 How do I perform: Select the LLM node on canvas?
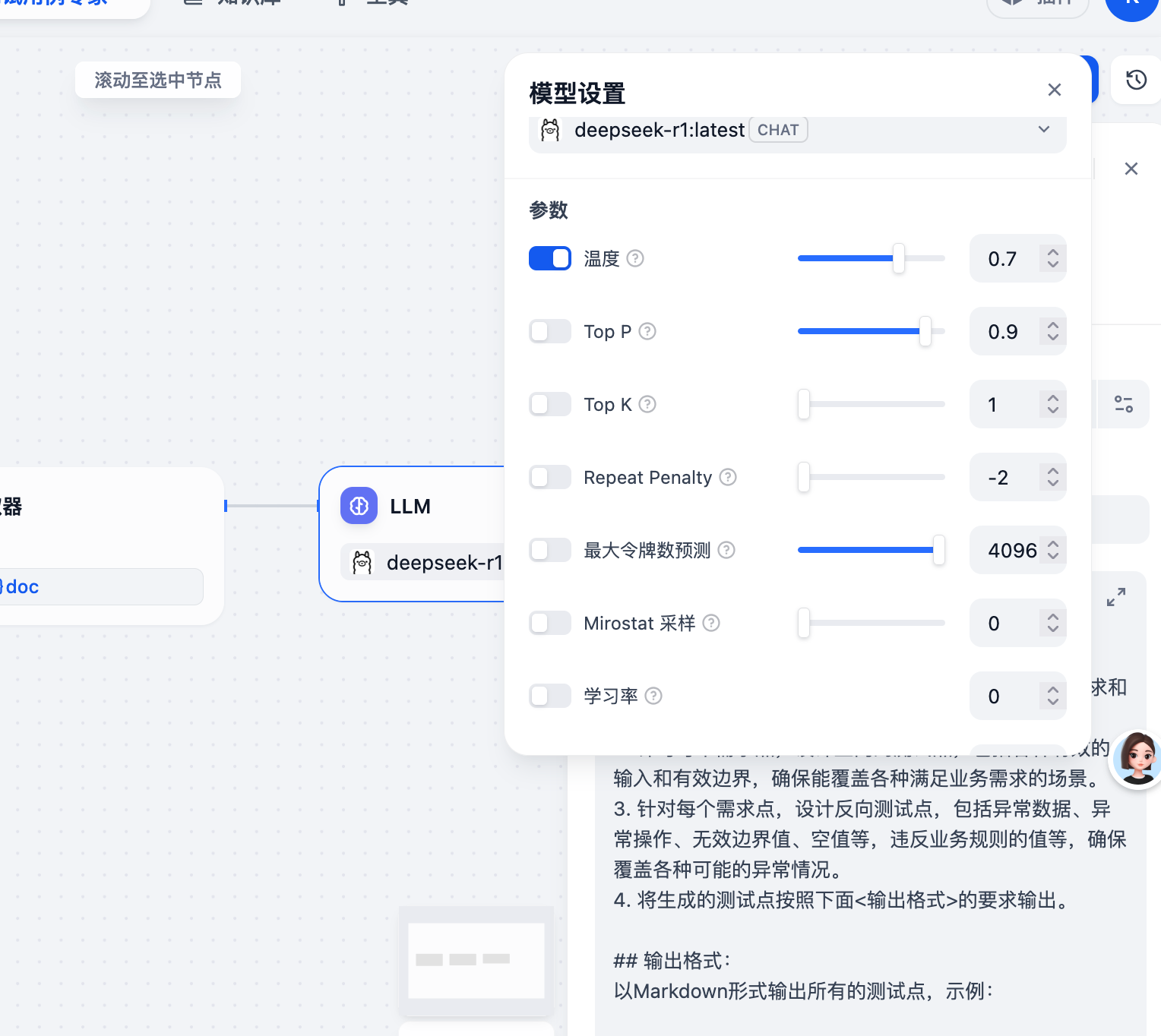[x=411, y=534]
